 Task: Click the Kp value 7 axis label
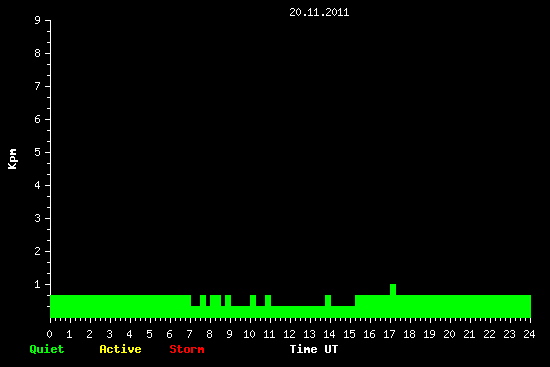[x=38, y=86]
